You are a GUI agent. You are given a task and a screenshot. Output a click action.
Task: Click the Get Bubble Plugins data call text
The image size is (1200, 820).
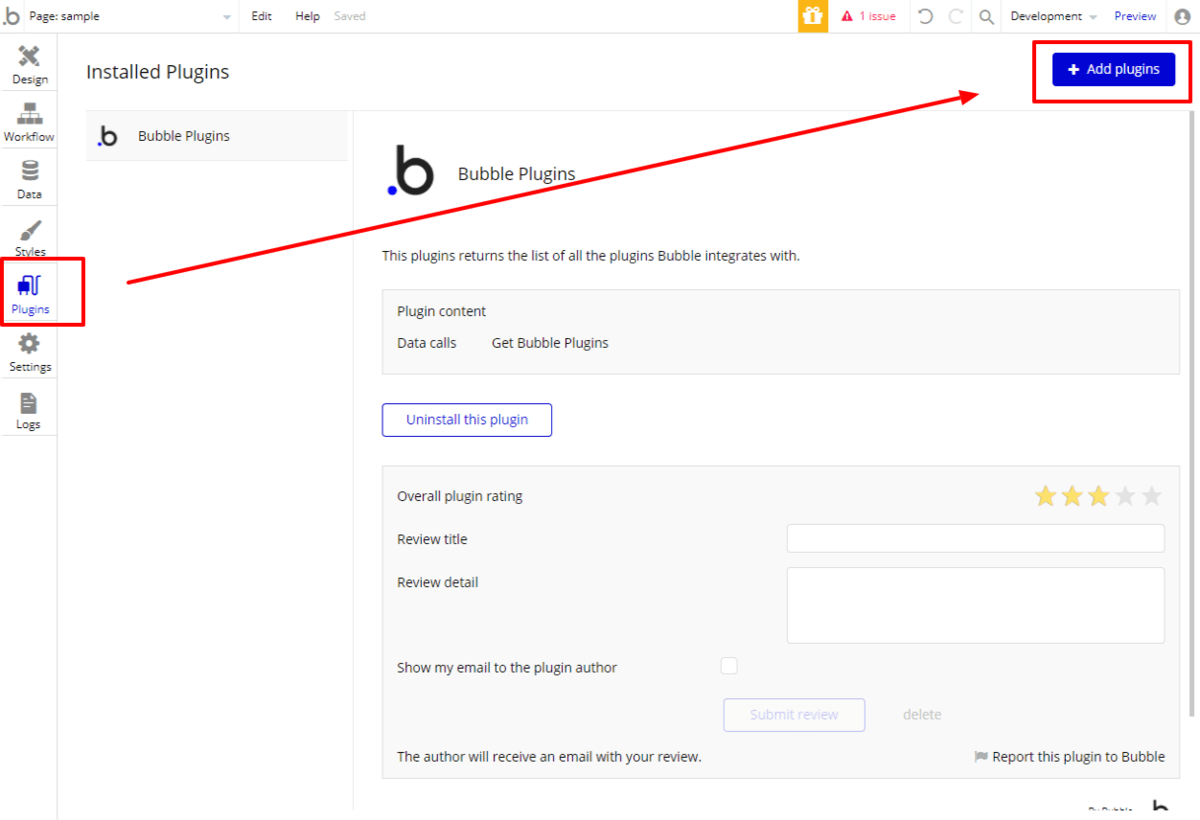pyautogui.click(x=550, y=343)
